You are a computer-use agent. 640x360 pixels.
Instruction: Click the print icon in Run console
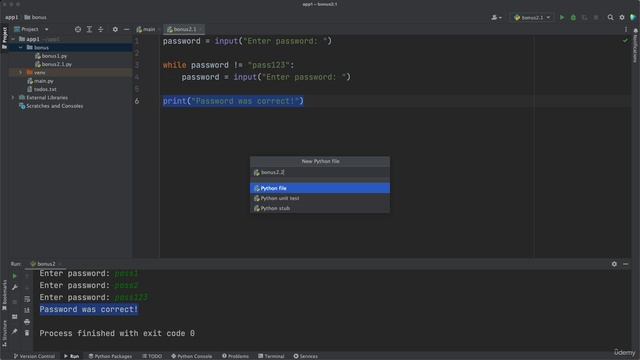pyautogui.click(x=27, y=322)
